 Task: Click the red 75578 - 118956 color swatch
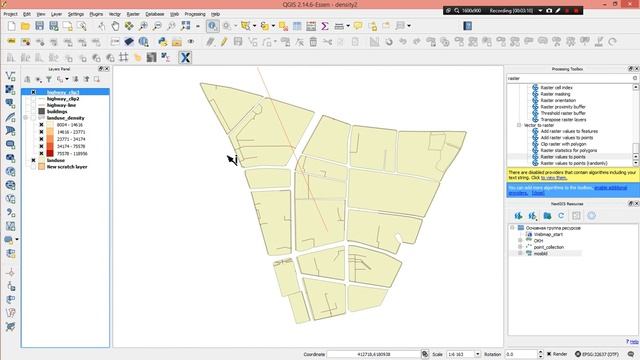pyautogui.click(x=50, y=153)
